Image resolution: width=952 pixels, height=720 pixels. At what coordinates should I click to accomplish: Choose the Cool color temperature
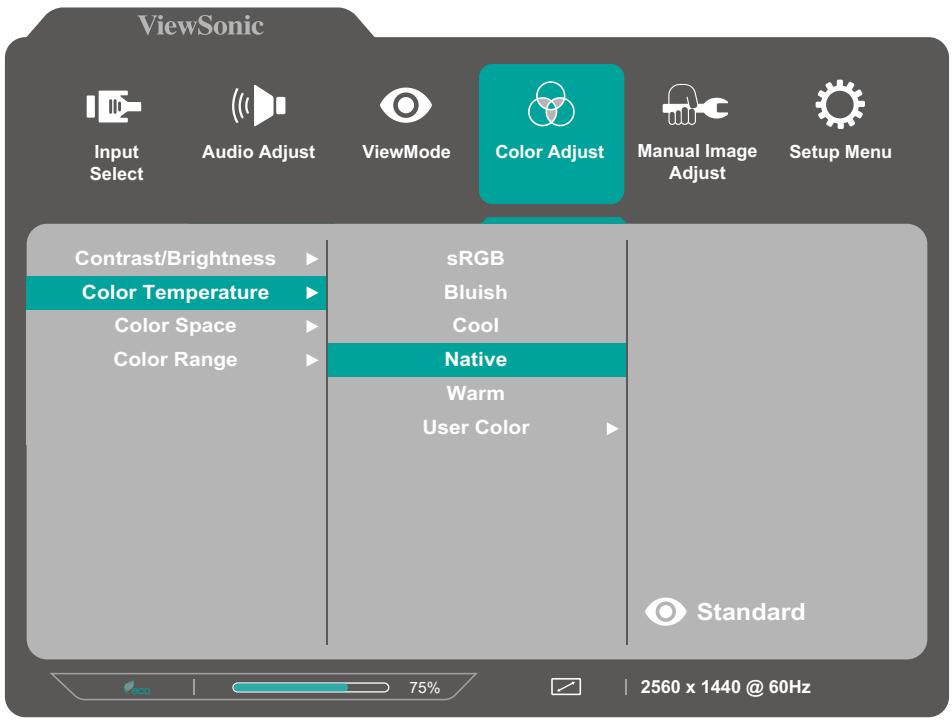pyautogui.click(x=477, y=326)
